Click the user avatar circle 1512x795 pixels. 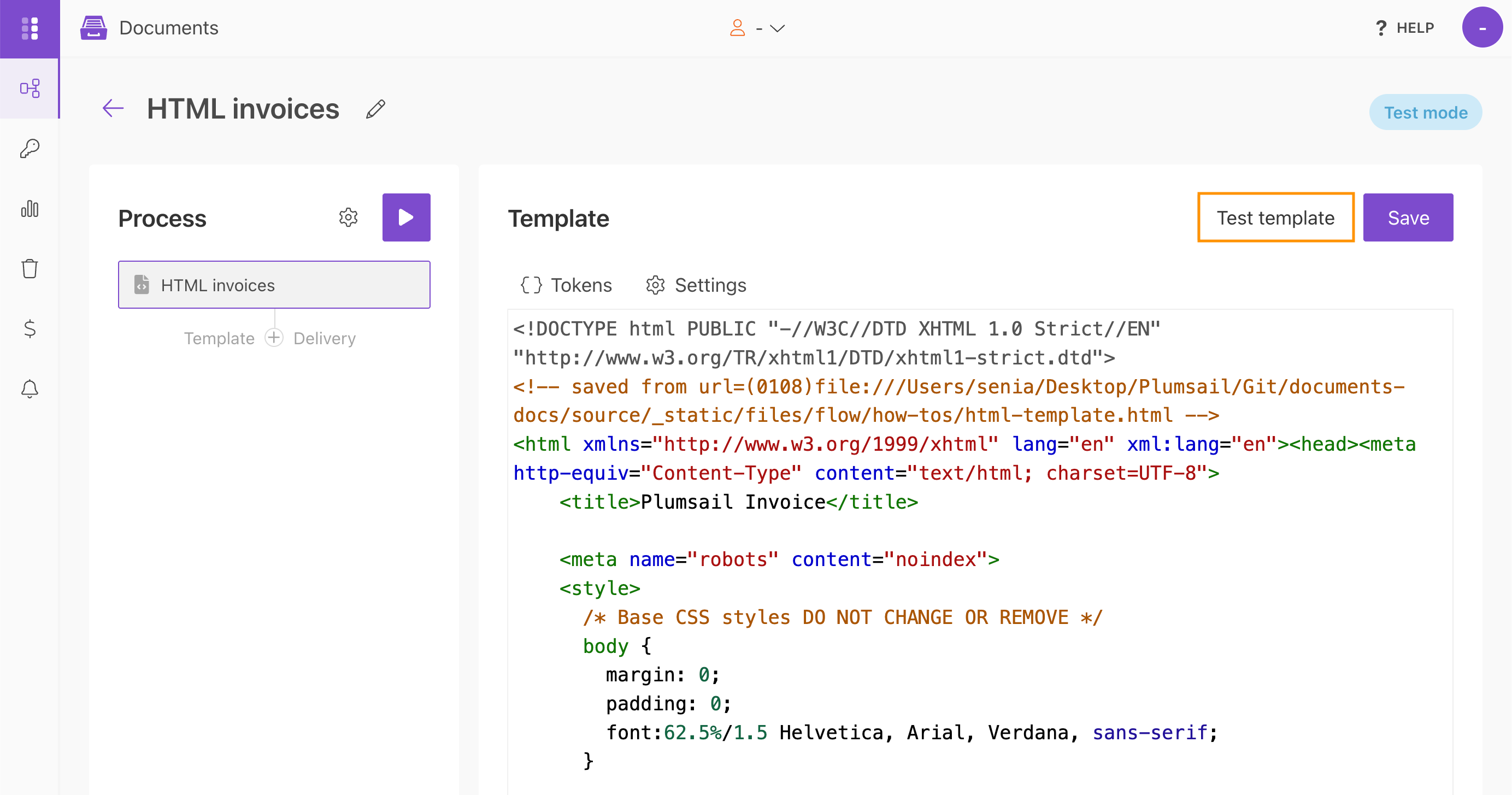pyautogui.click(x=1482, y=27)
